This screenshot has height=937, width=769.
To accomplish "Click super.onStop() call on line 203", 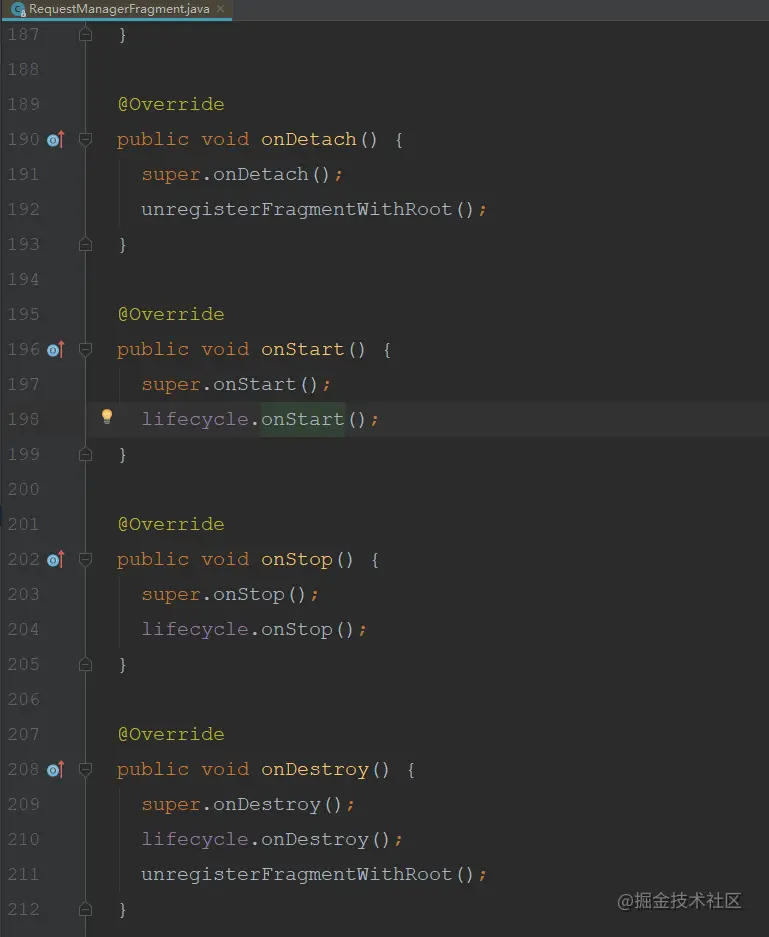I will click(x=230, y=595).
